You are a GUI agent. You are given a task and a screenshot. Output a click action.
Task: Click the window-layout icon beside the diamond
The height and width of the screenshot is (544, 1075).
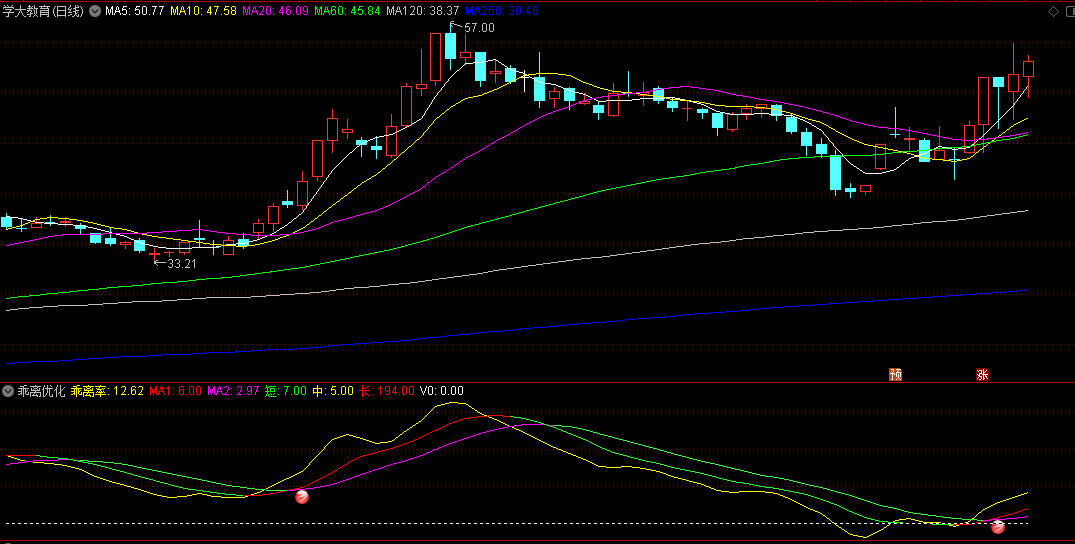click(1070, 12)
